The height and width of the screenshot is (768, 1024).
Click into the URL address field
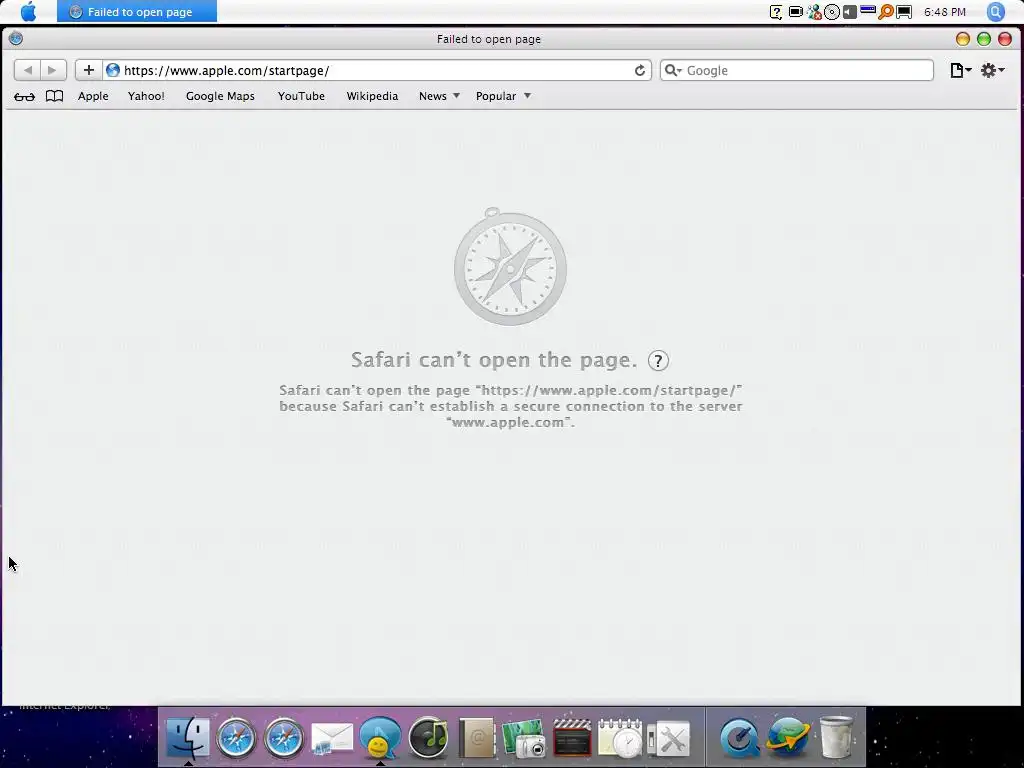[376, 70]
